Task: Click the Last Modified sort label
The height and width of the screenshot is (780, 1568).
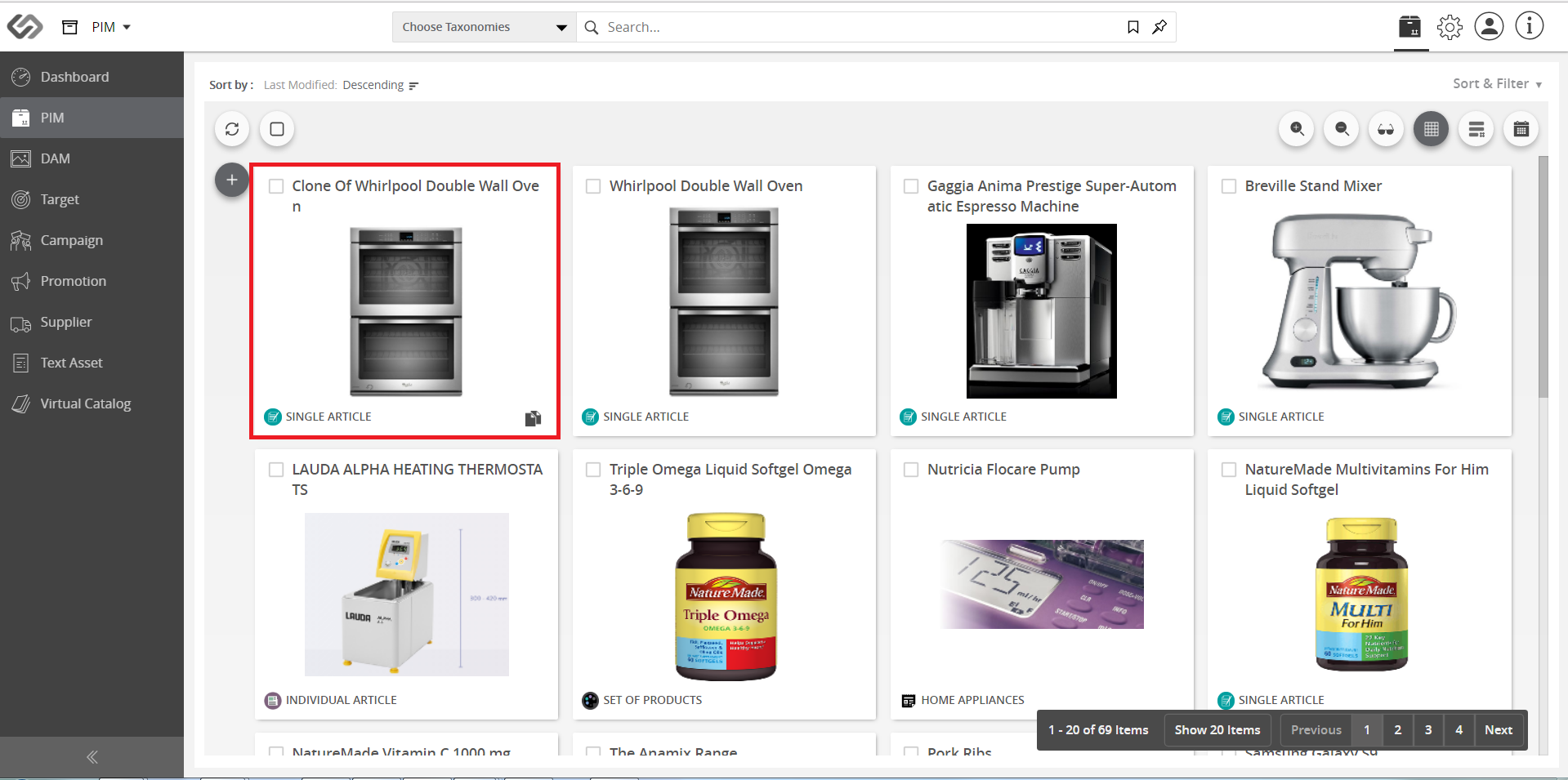Action: pos(300,85)
